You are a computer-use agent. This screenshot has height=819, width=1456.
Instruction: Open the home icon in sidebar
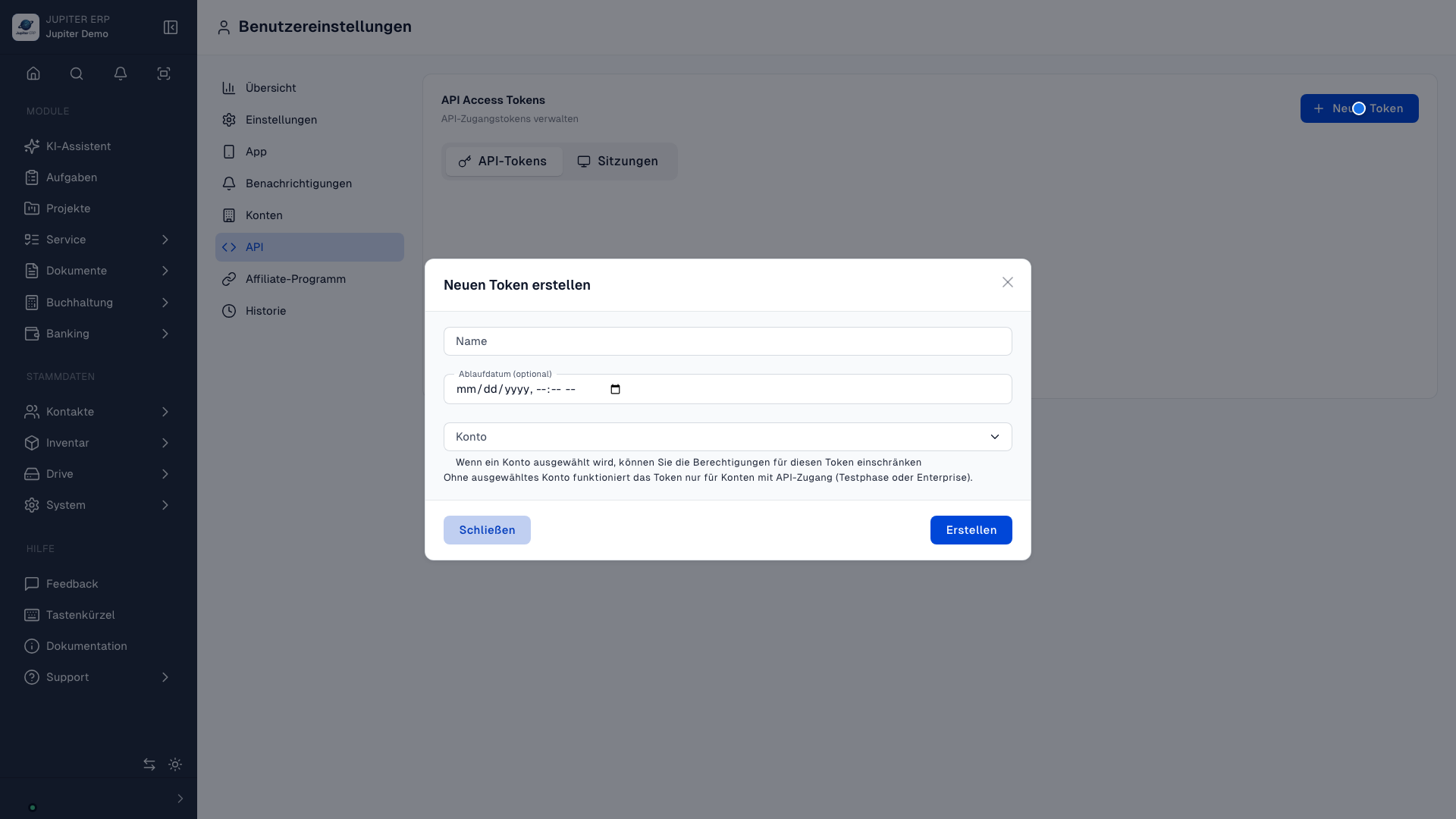(x=33, y=74)
